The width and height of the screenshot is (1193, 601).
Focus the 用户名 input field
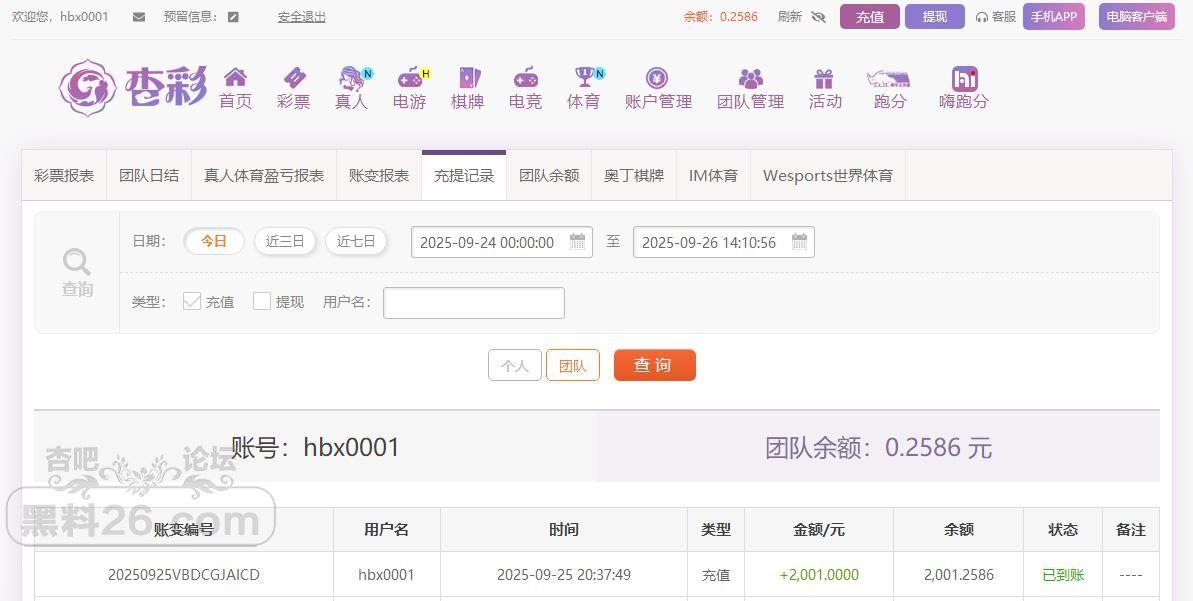click(x=474, y=303)
